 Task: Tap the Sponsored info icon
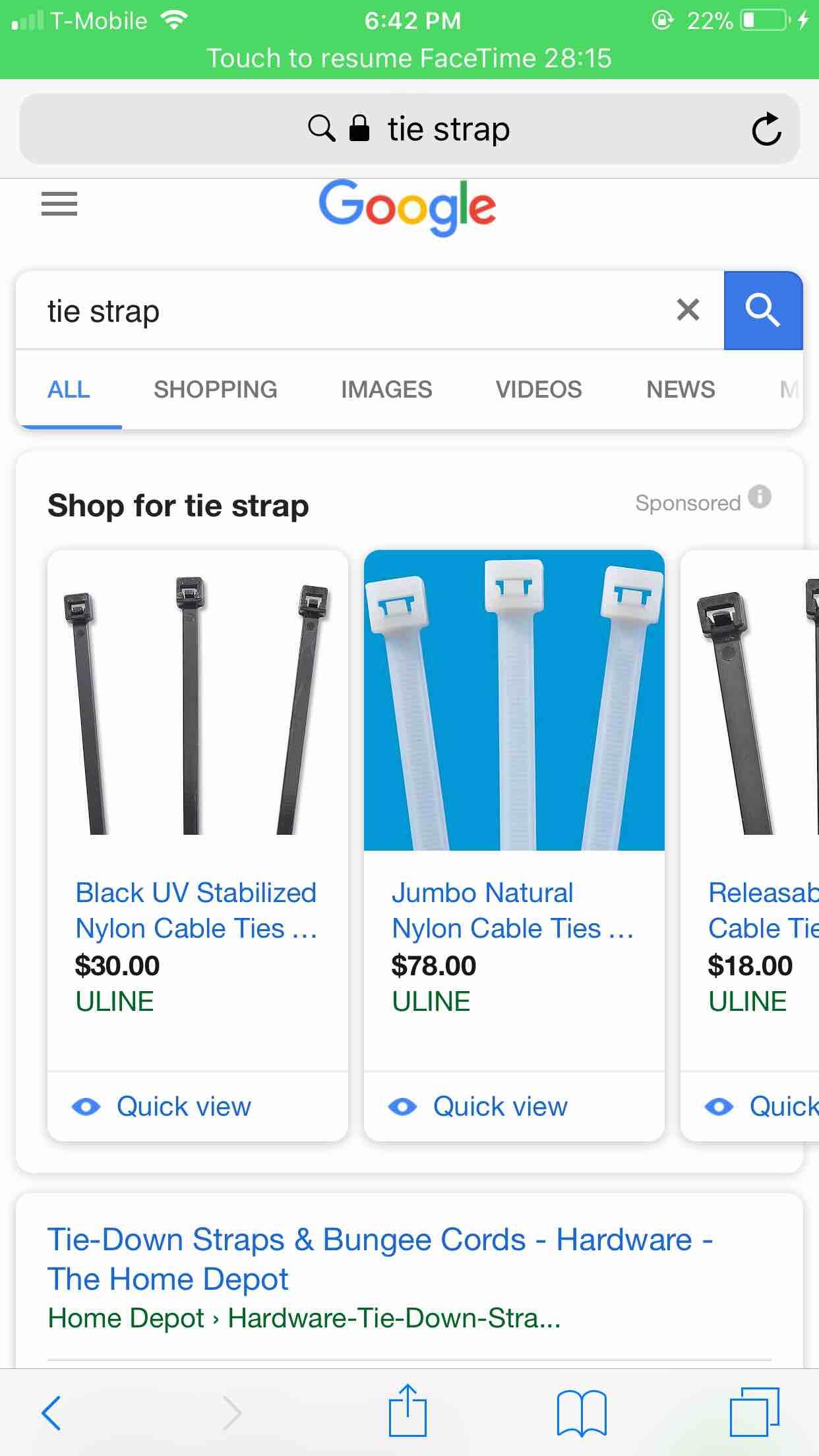click(760, 497)
